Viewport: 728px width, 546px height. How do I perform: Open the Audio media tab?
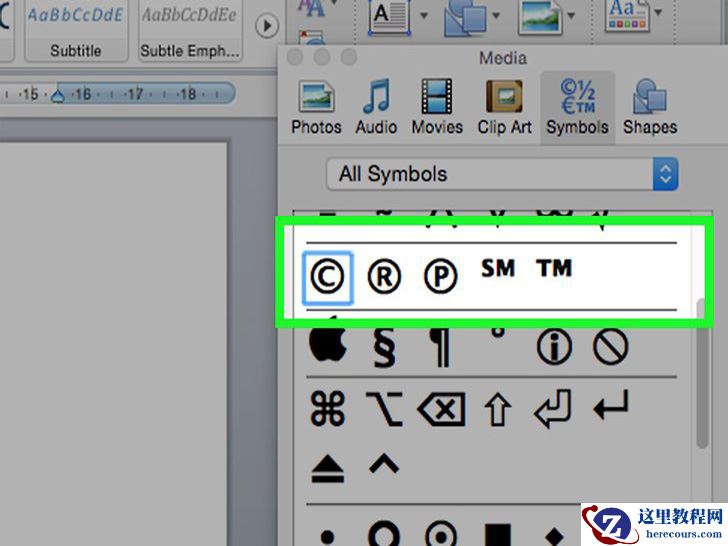376,107
